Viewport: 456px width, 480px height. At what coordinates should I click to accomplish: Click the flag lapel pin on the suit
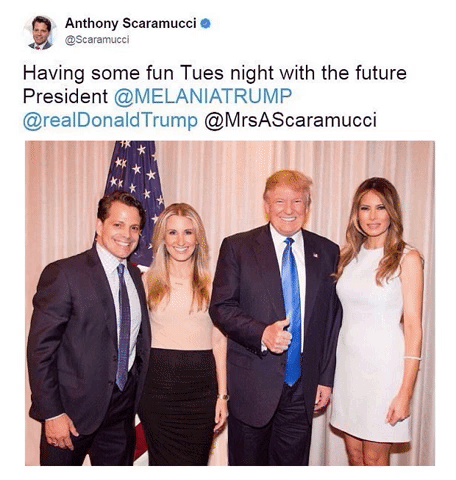coord(315,256)
